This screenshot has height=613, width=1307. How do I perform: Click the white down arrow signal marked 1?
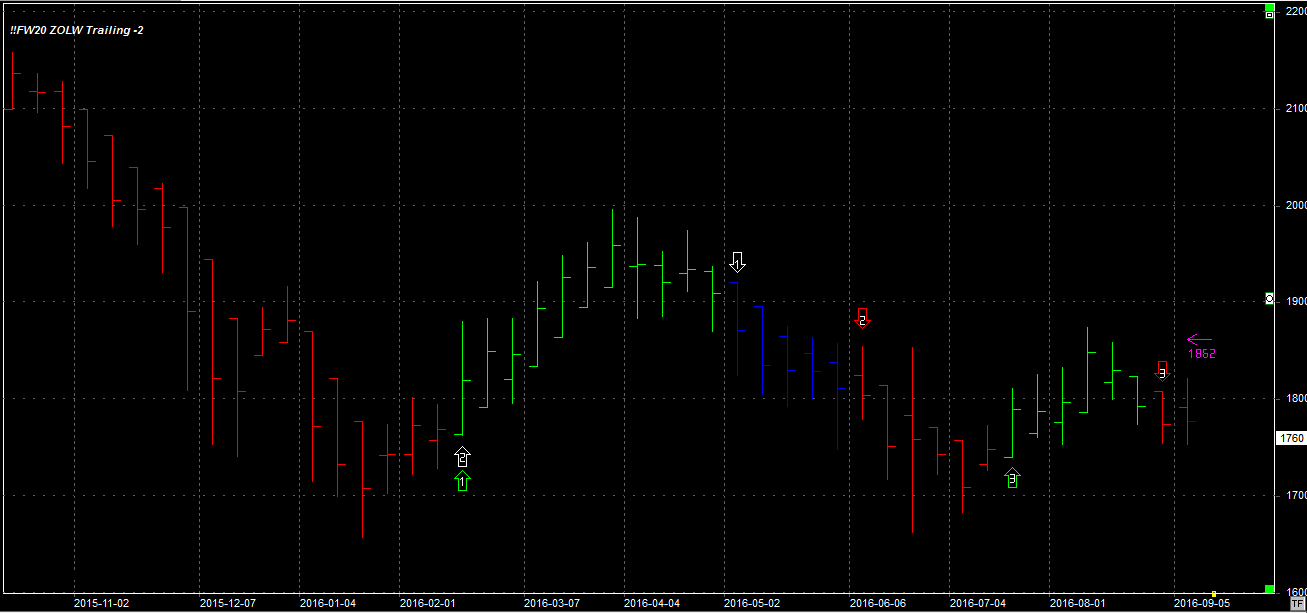click(x=737, y=262)
